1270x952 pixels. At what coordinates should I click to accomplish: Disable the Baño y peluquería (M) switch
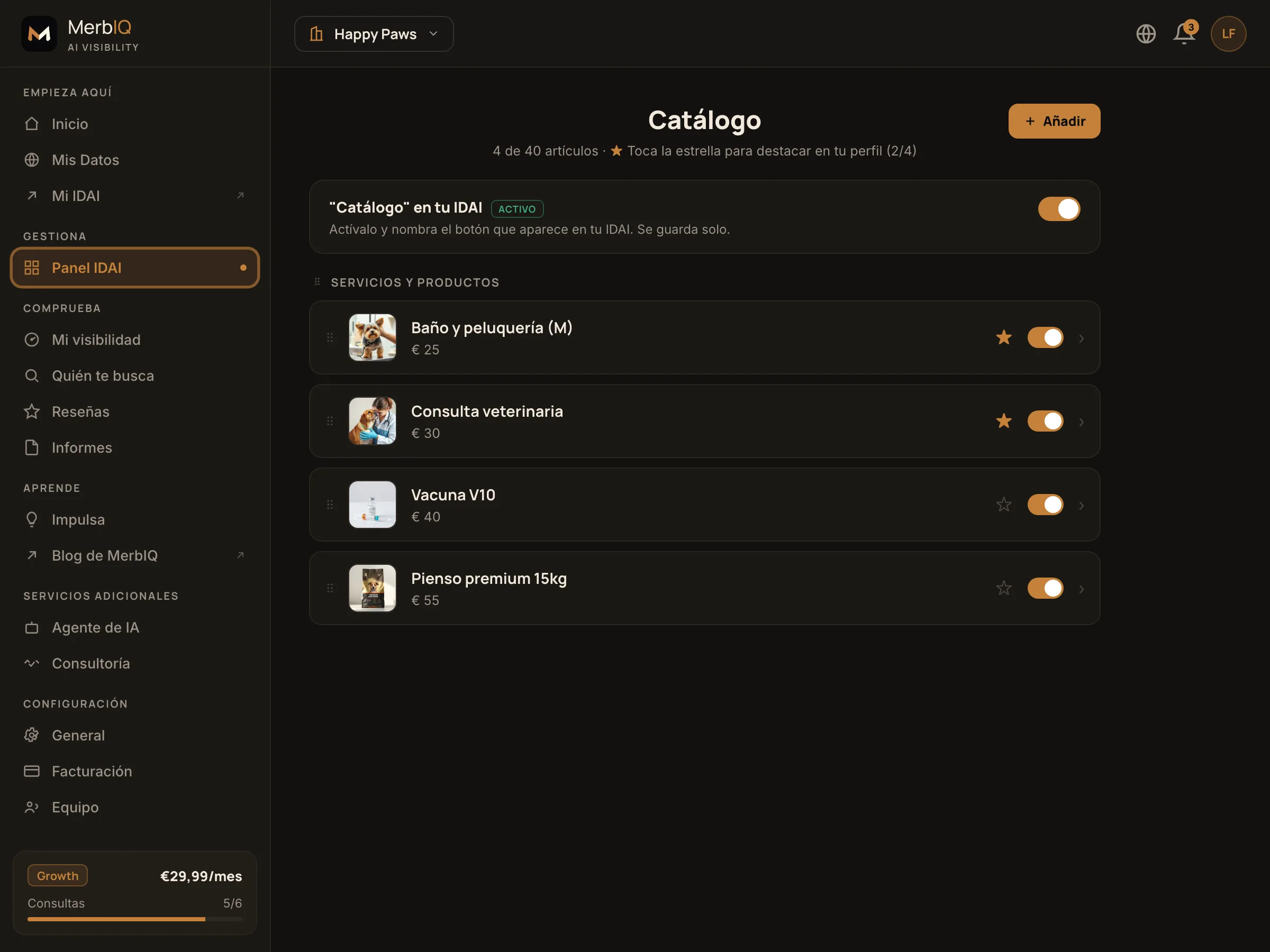click(1045, 337)
